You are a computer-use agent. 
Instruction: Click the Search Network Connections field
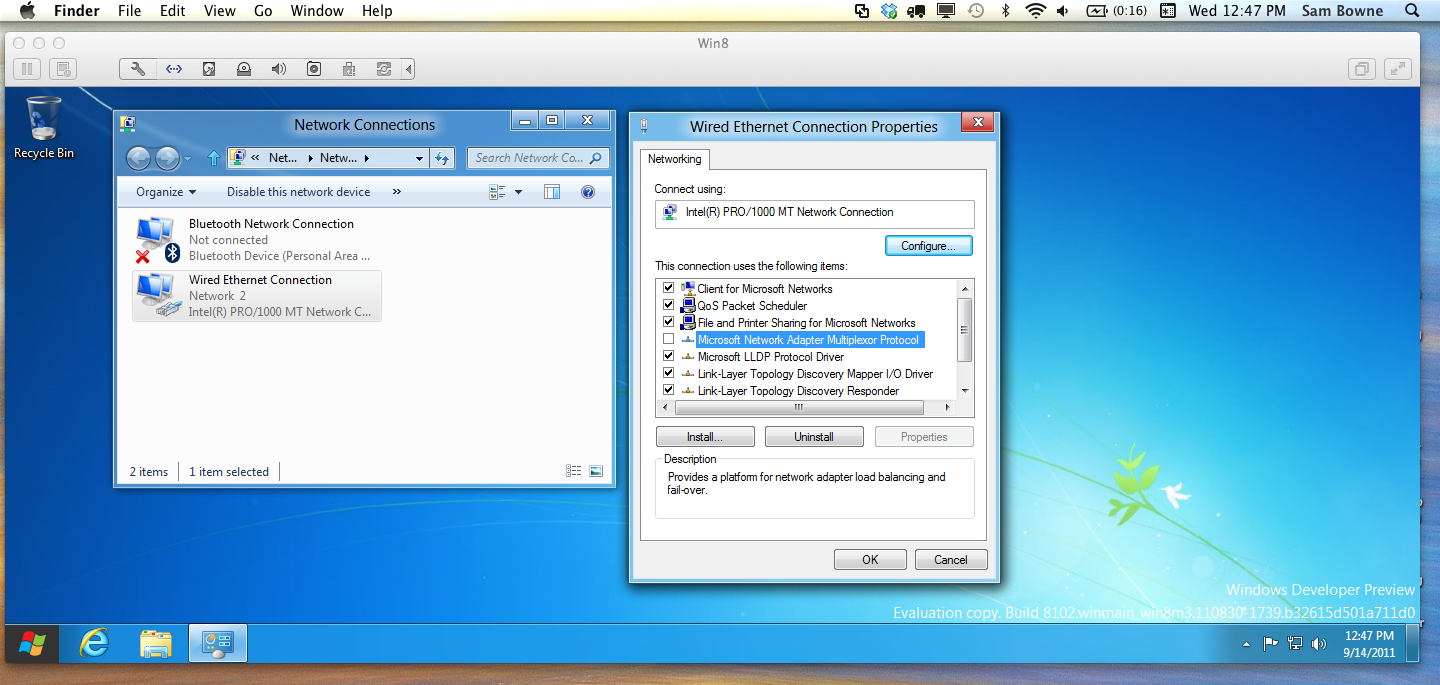click(x=538, y=158)
